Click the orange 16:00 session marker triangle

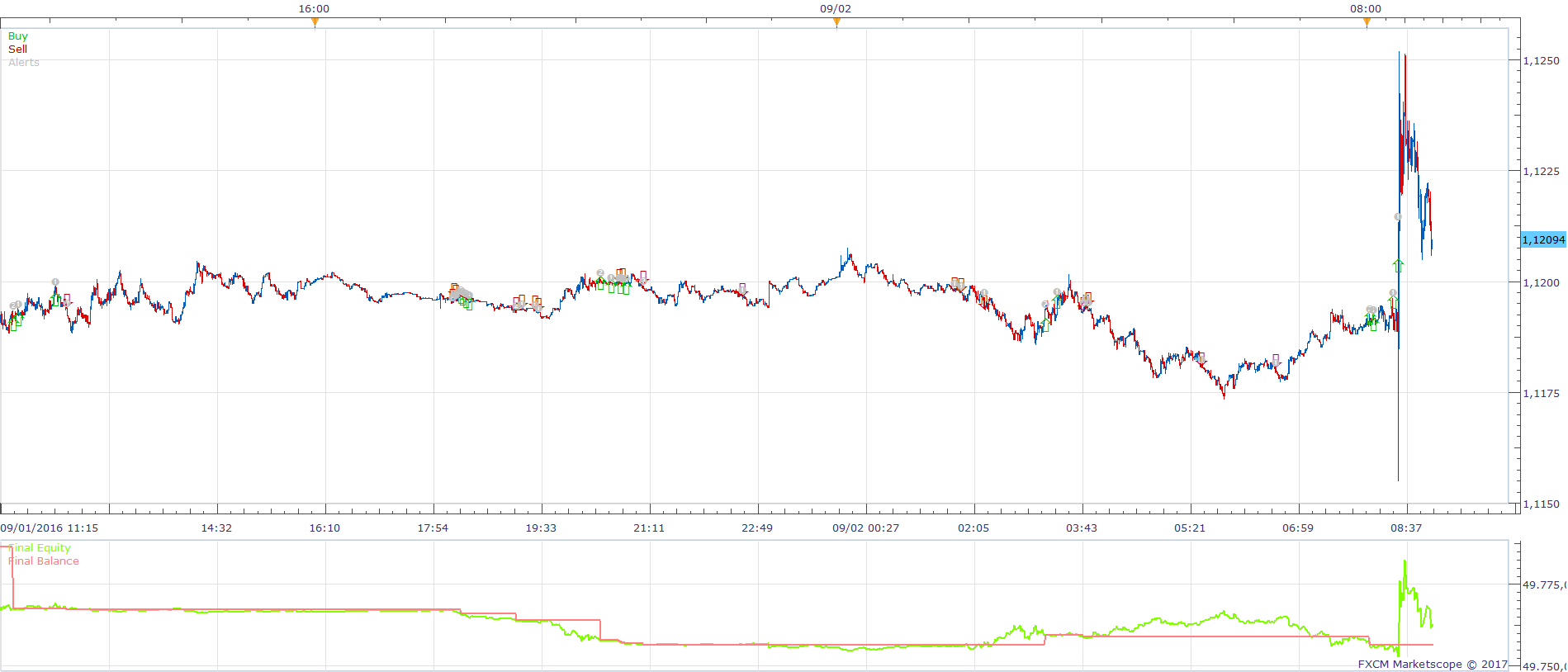point(315,22)
